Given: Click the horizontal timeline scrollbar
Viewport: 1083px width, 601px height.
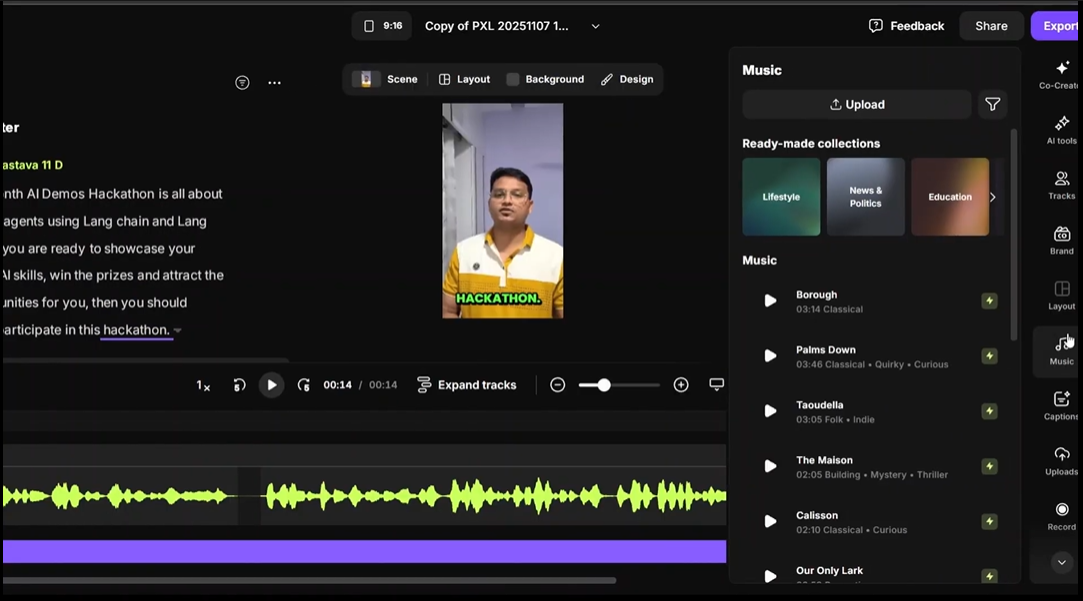Looking at the screenshot, I should tap(309, 580).
